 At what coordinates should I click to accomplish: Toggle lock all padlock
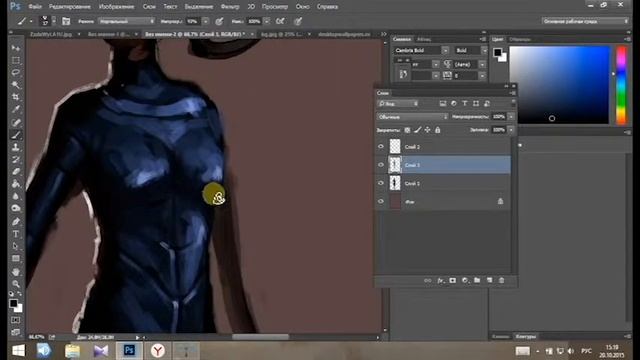pyautogui.click(x=438, y=130)
